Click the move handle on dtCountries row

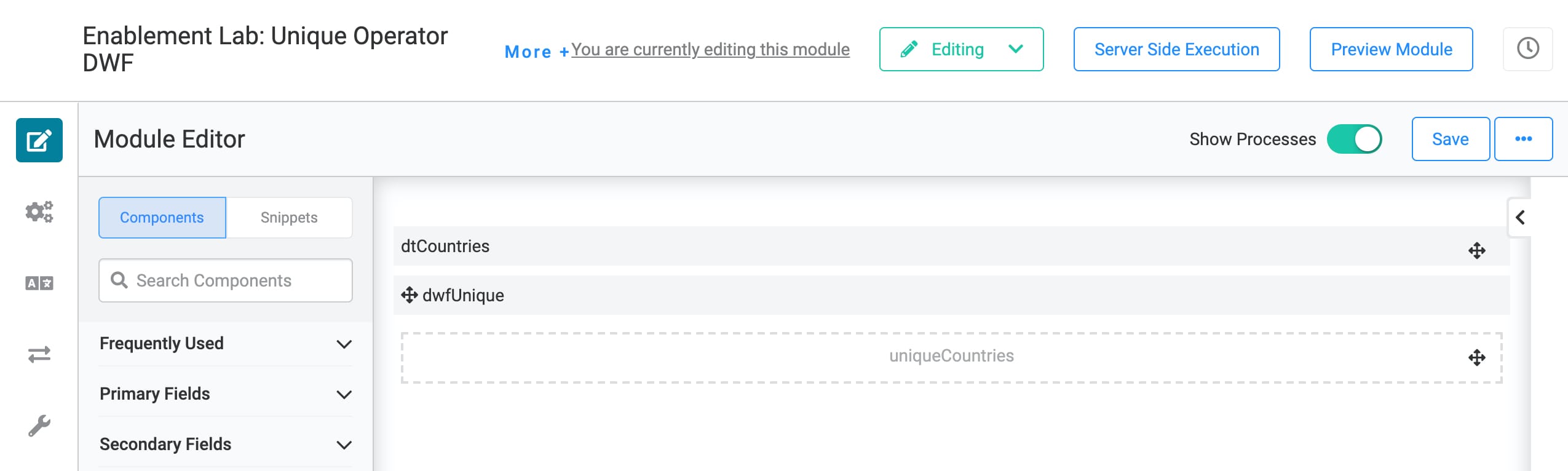coord(1477,250)
